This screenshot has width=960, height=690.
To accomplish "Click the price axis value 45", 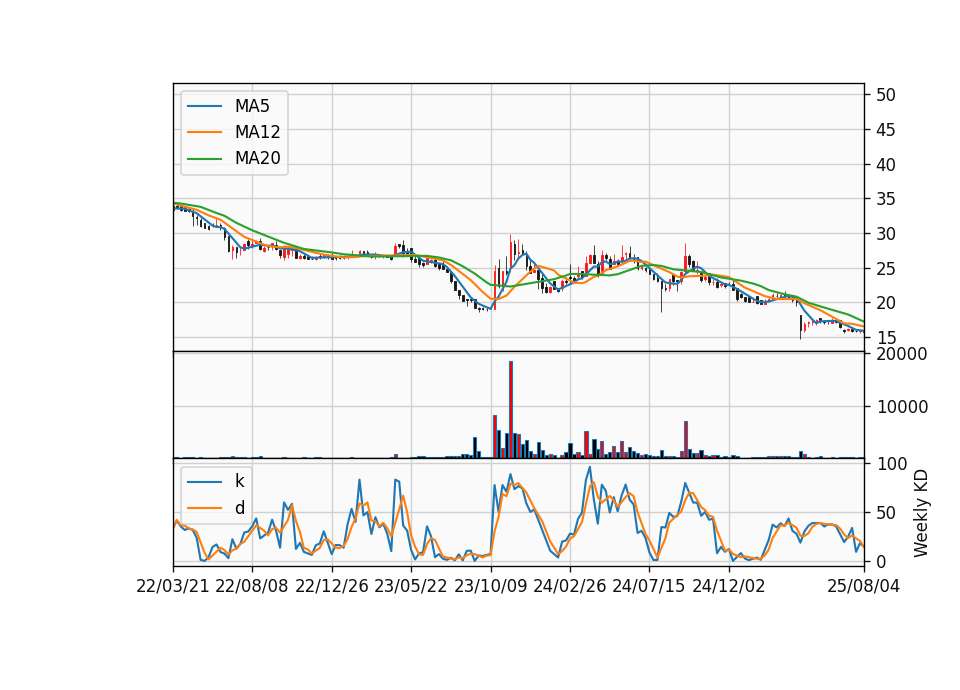I will click(x=885, y=130).
